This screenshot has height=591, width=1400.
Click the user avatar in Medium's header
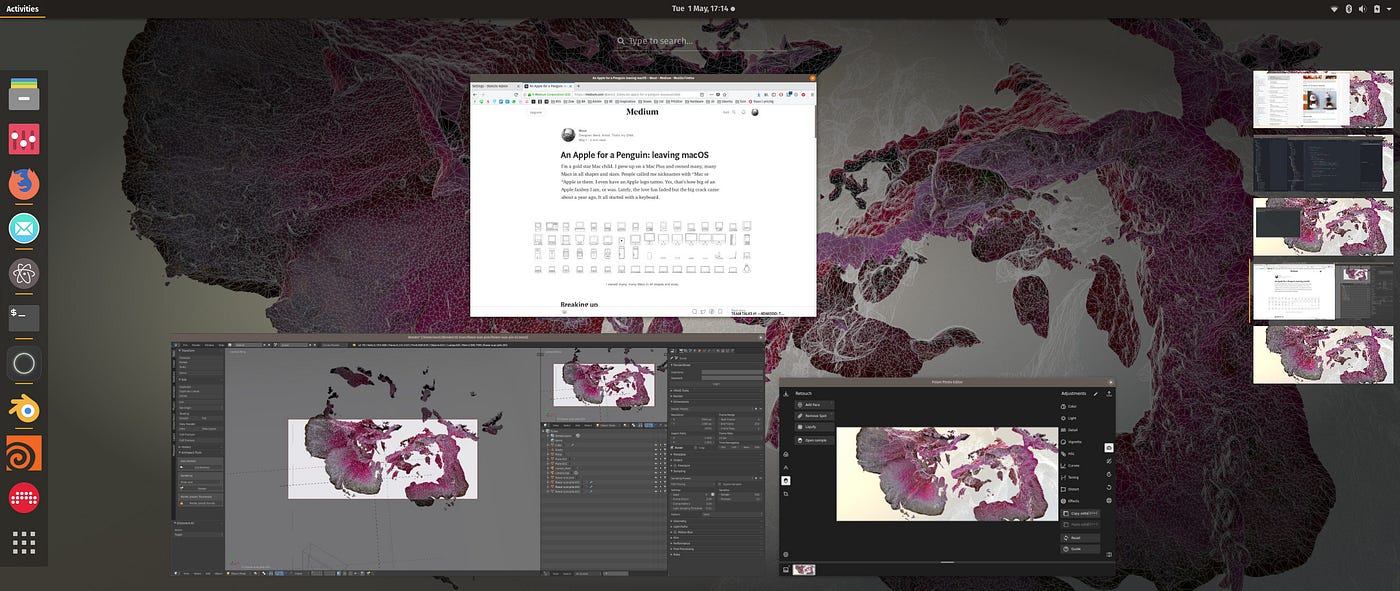pos(755,112)
